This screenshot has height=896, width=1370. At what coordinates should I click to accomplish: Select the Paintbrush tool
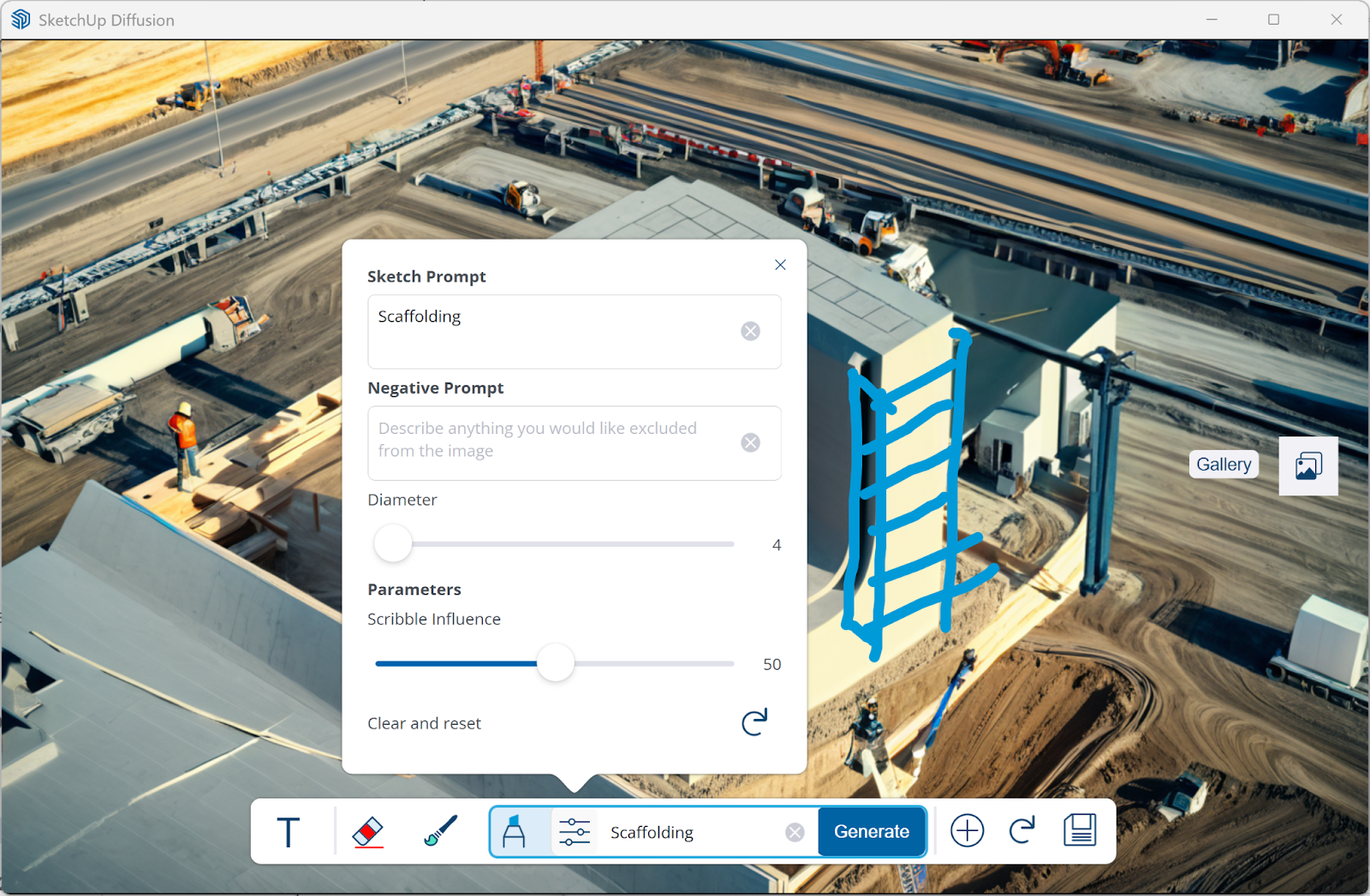441,831
